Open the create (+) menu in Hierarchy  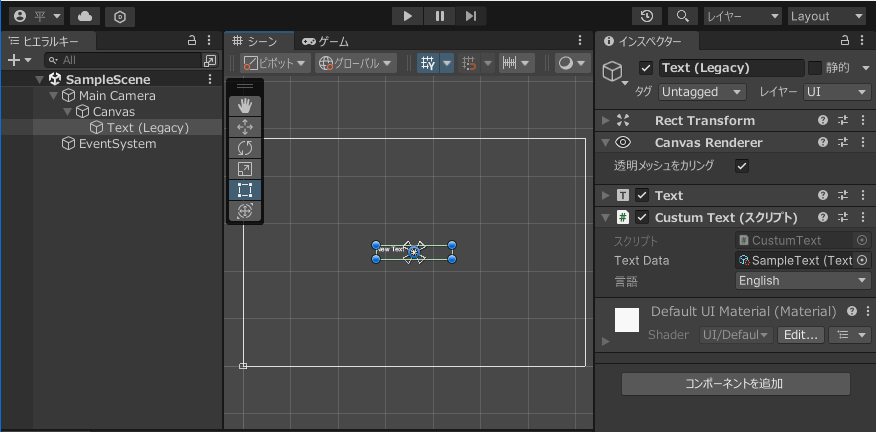pyautogui.click(x=19, y=60)
